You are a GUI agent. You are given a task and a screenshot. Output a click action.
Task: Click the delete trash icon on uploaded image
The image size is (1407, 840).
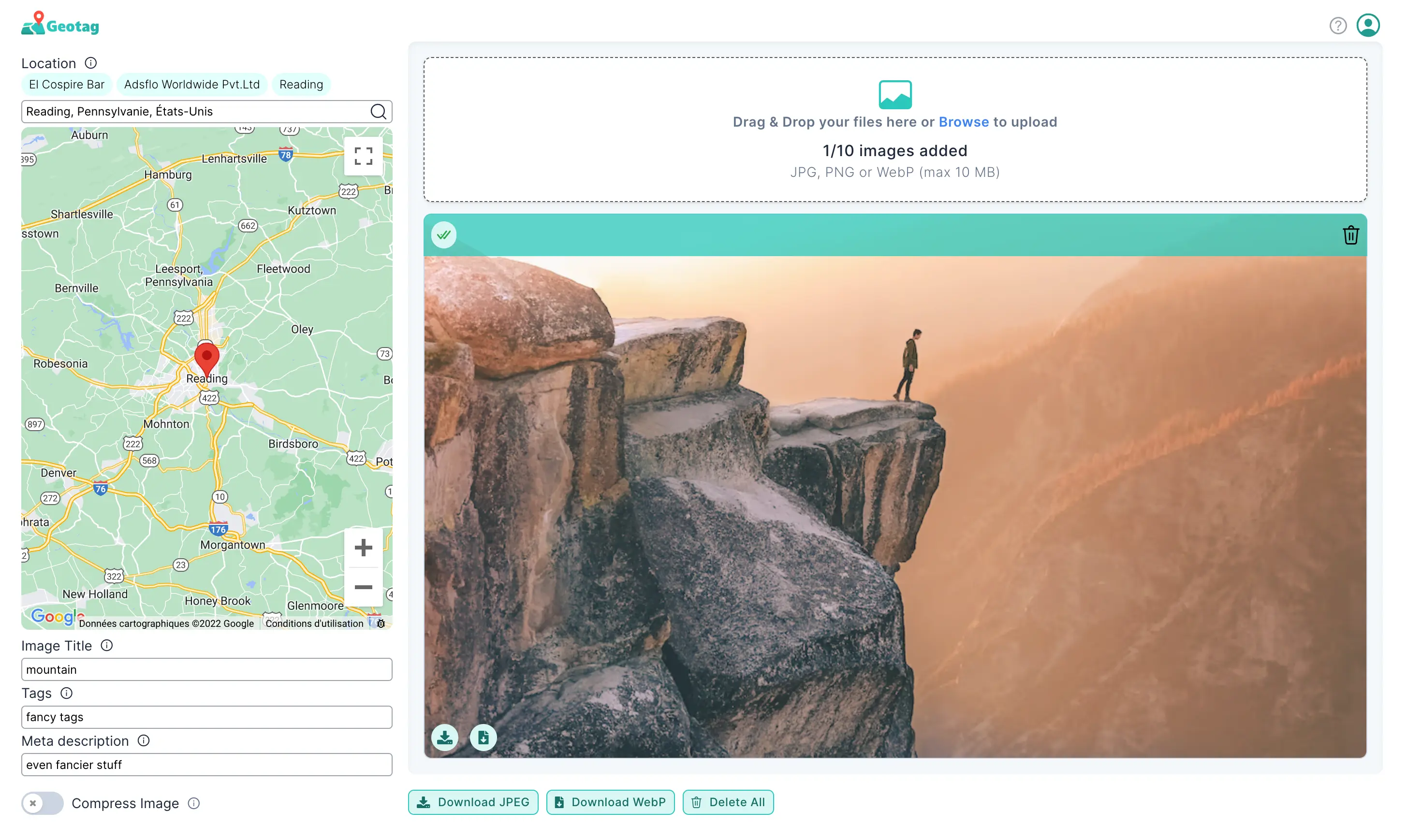1350,234
